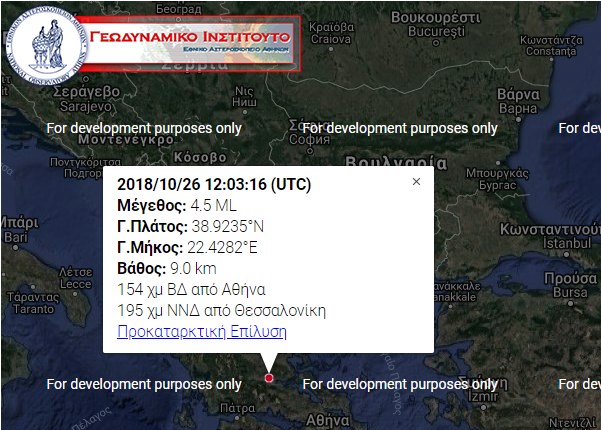601x430 pixels.
Task: Click the Sarajevo city label on map
Action: (x=85, y=106)
